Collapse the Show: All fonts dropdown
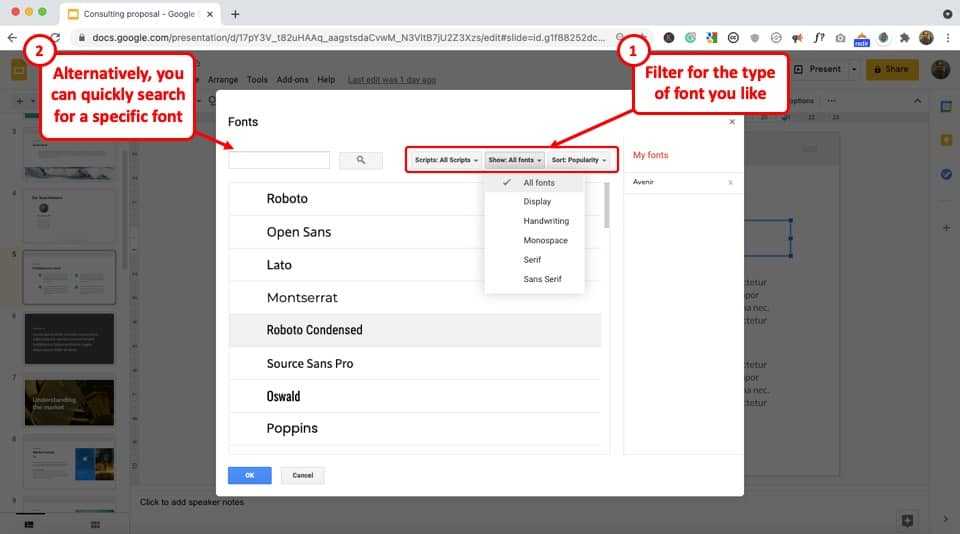Screen dimensions: 960x534 pyautogui.click(x=514, y=160)
